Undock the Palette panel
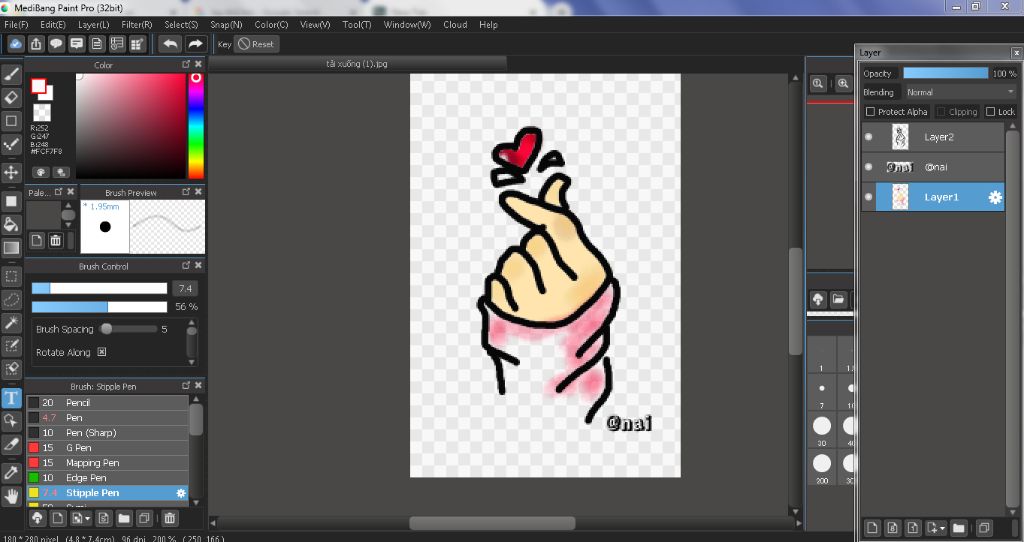Image resolution: width=1024 pixels, height=542 pixels. (59, 192)
